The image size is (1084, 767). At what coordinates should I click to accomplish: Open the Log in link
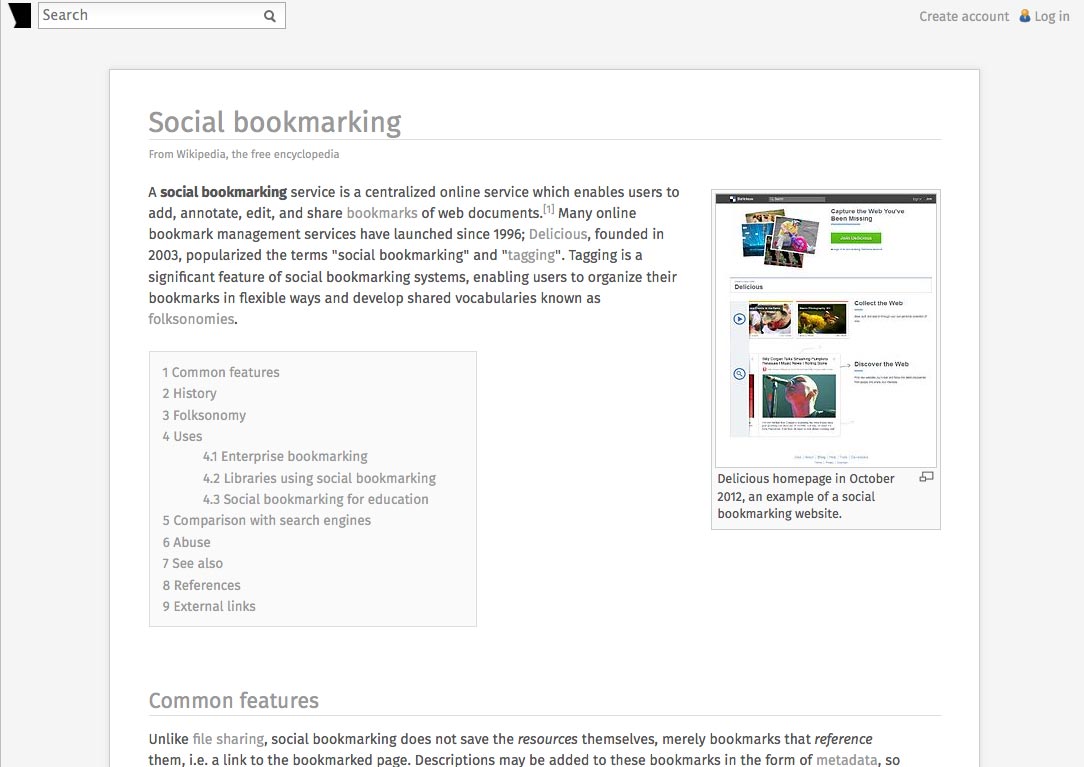click(x=1052, y=17)
